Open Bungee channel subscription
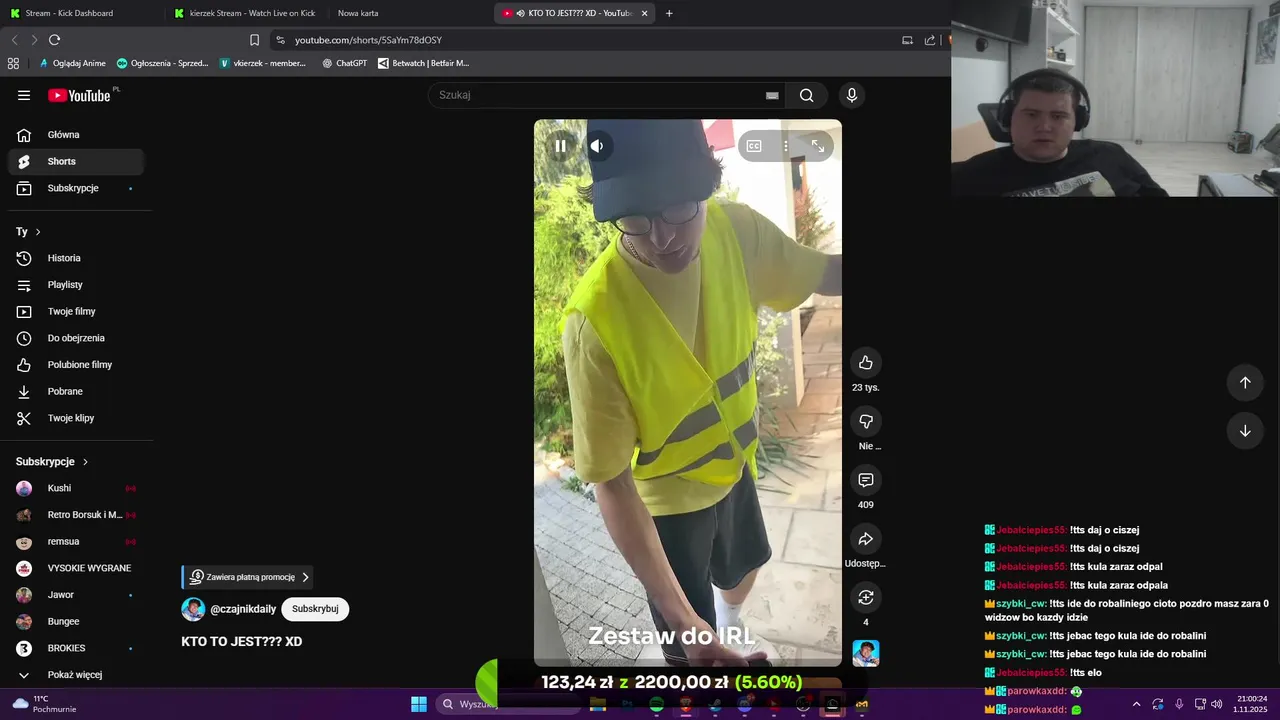Image resolution: width=1280 pixels, height=720 pixels. click(75, 621)
